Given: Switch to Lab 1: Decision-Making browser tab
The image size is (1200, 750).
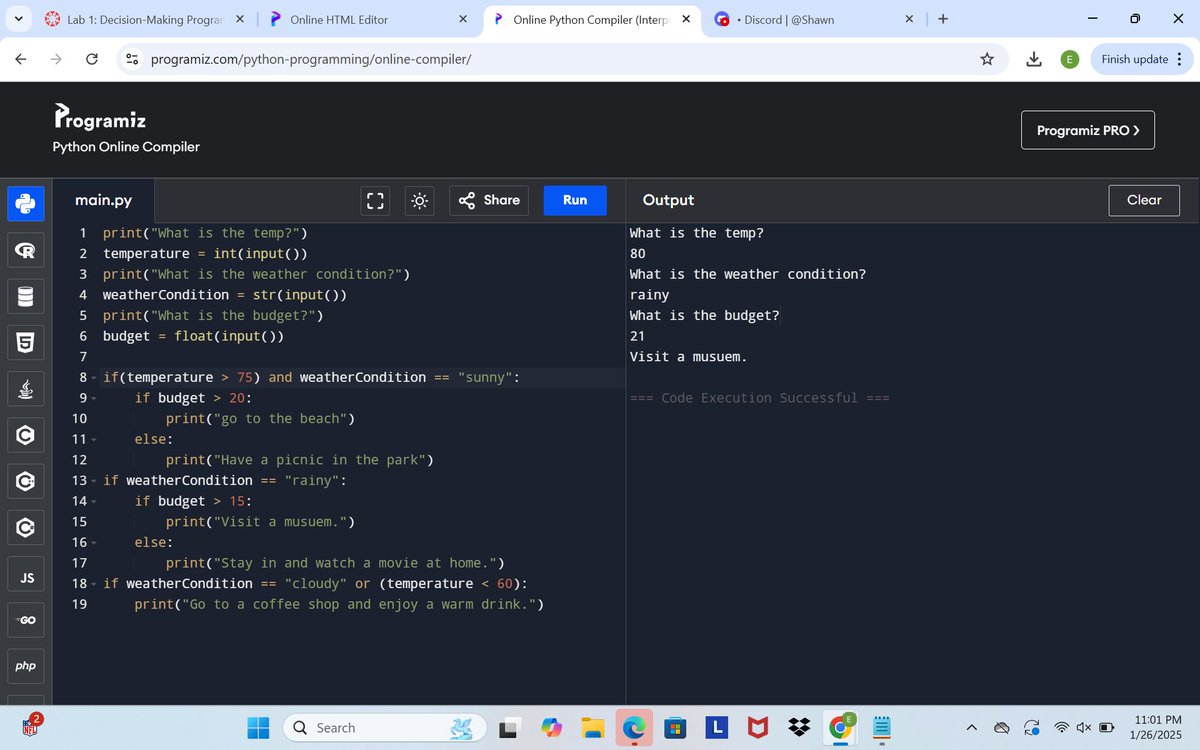Looking at the screenshot, I should point(145,19).
